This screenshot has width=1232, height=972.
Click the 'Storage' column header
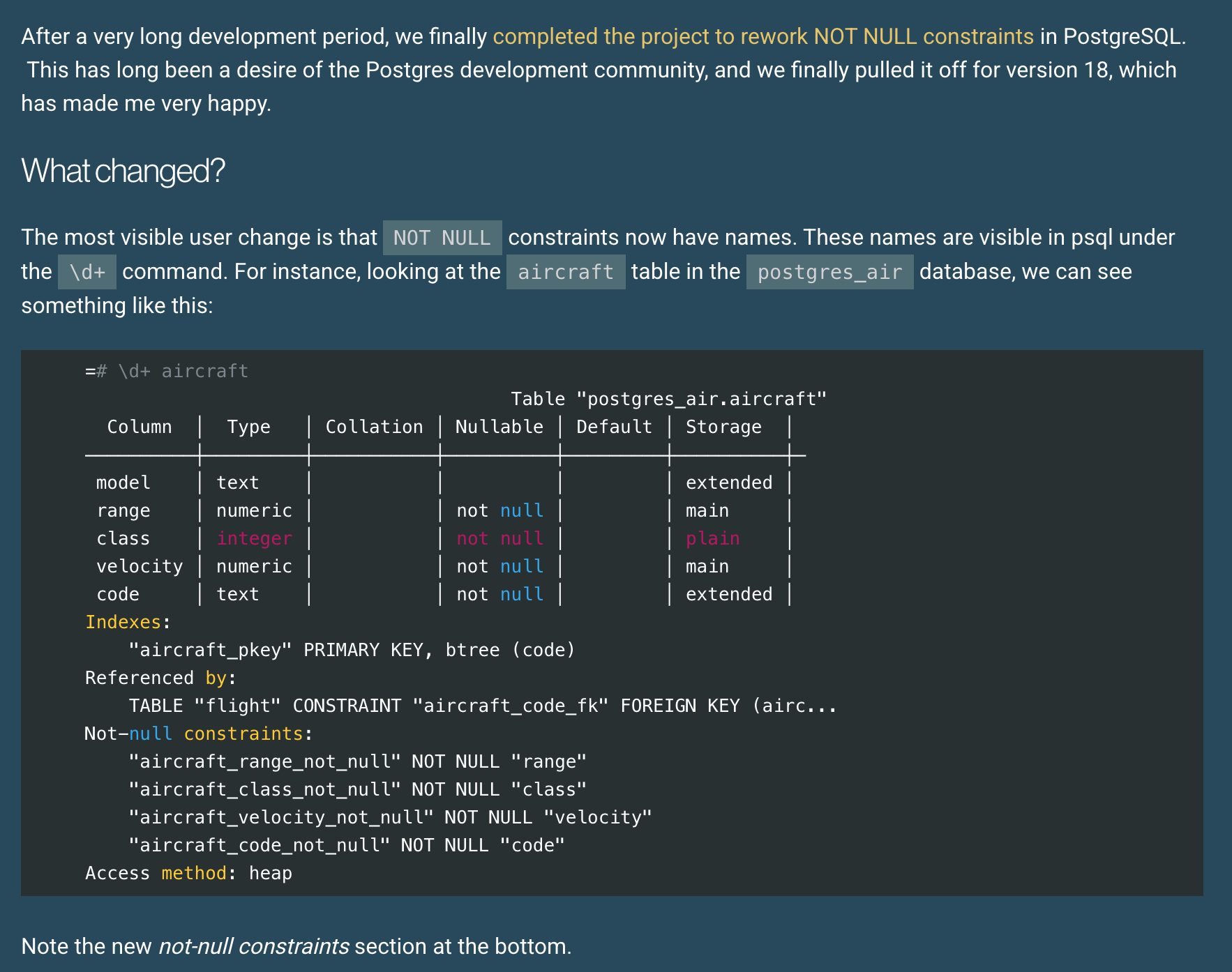[x=724, y=427]
